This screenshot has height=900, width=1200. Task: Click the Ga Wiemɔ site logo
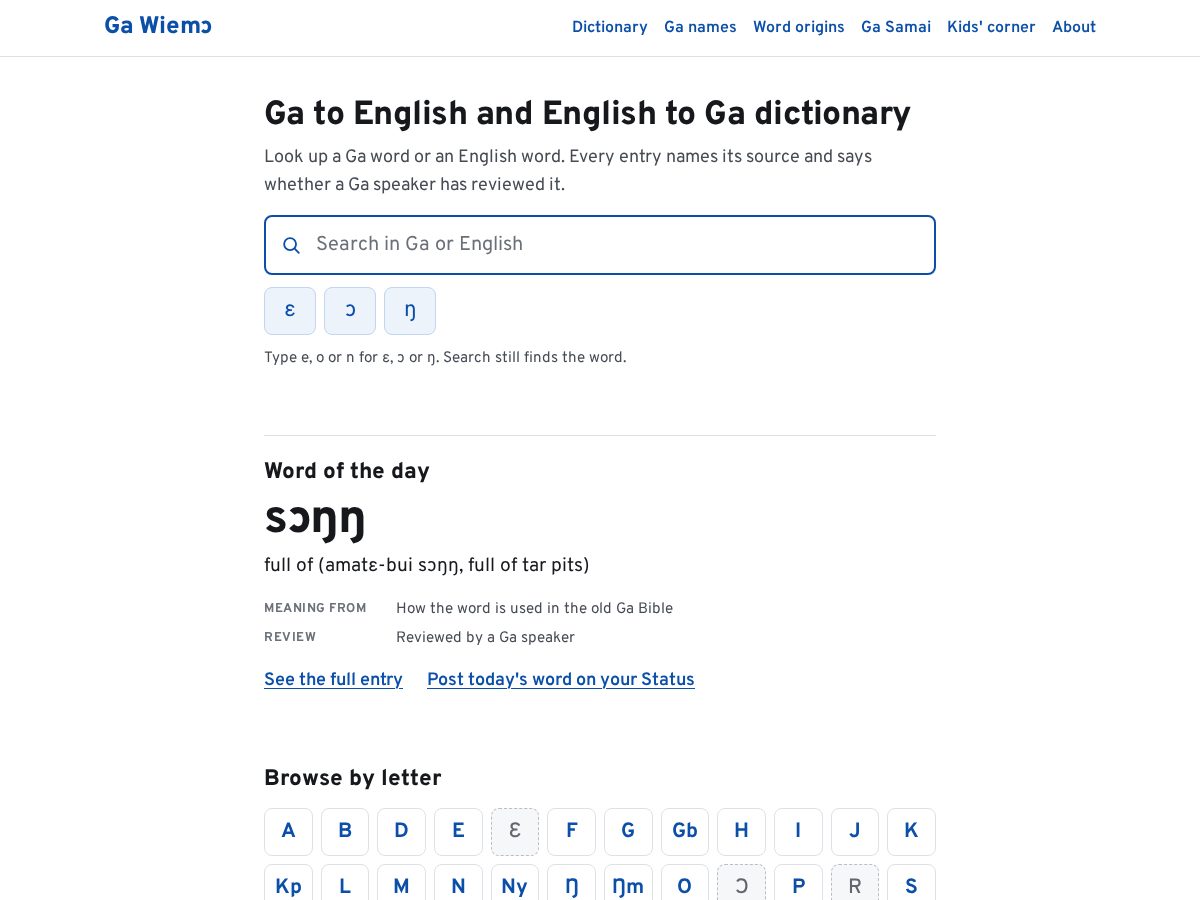158,25
